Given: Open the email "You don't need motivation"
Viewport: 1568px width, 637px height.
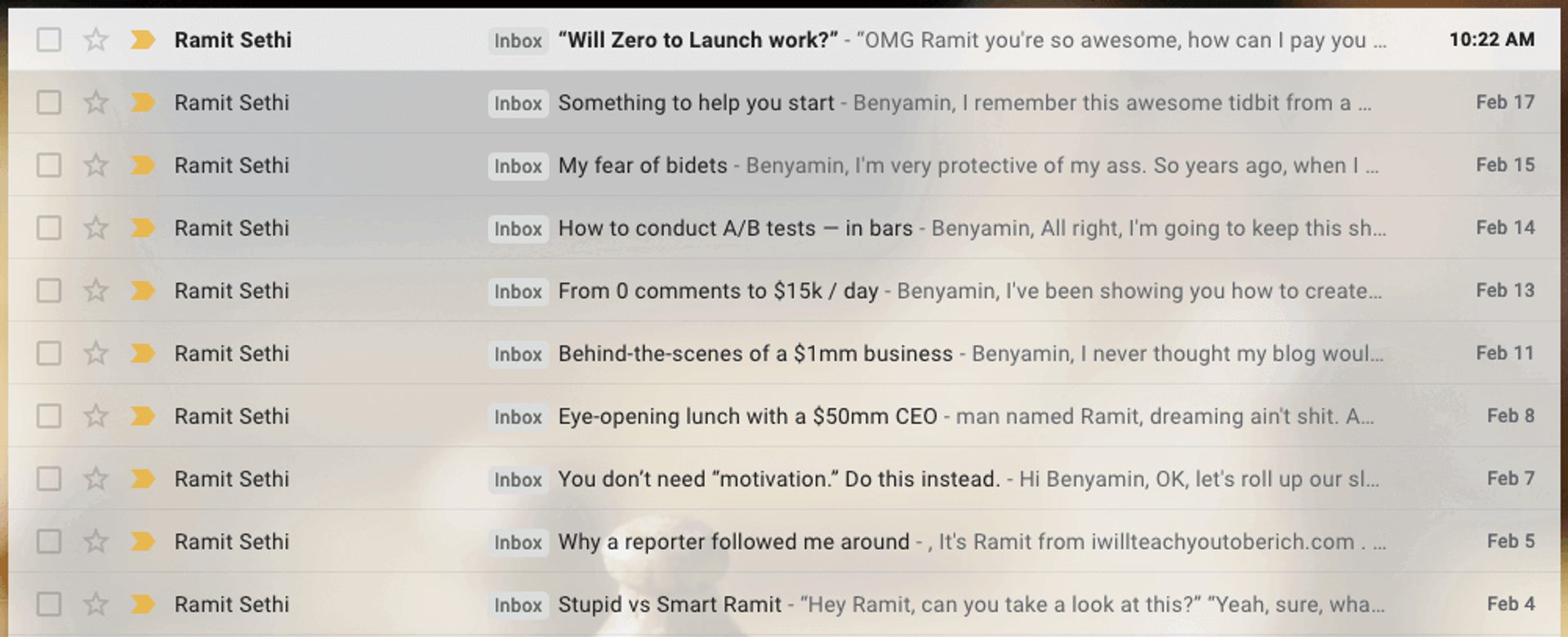Looking at the screenshot, I should tap(776, 479).
